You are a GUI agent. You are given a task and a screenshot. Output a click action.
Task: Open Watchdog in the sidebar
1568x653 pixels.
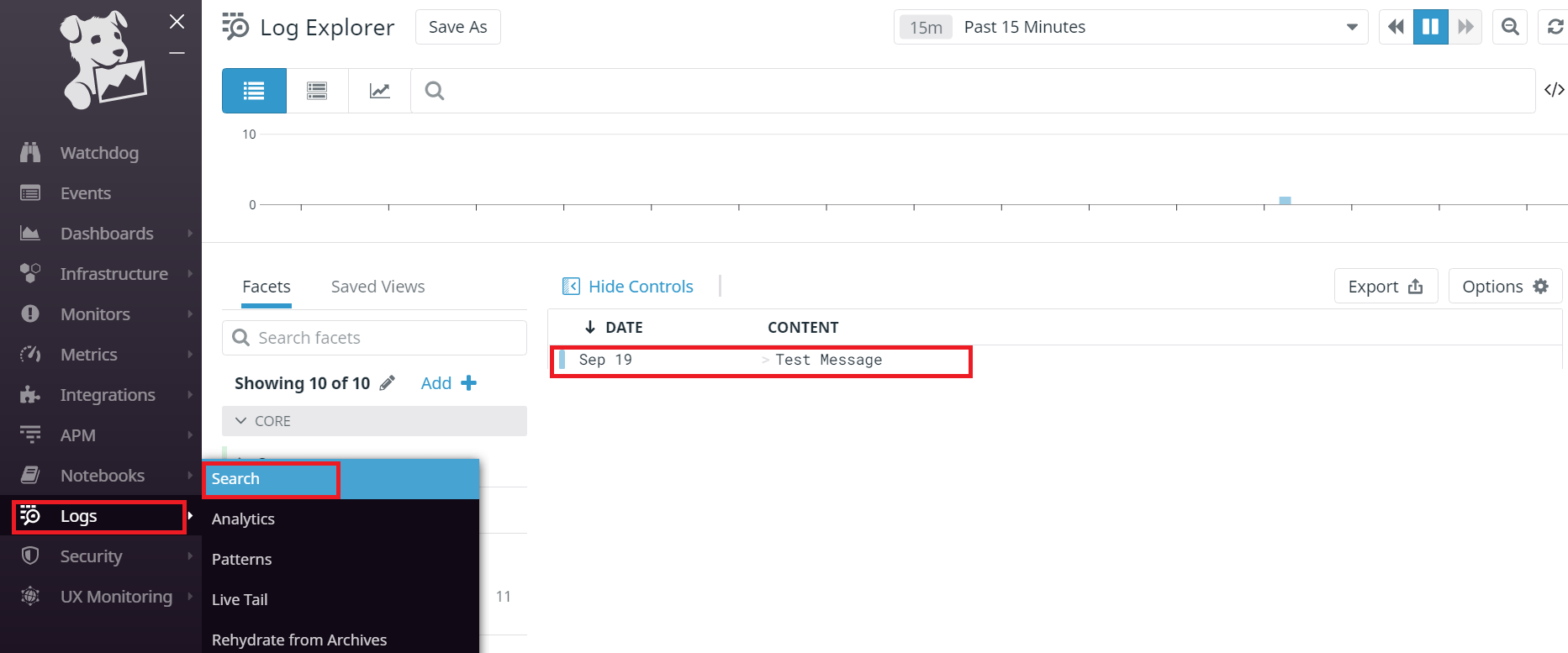[x=99, y=153]
